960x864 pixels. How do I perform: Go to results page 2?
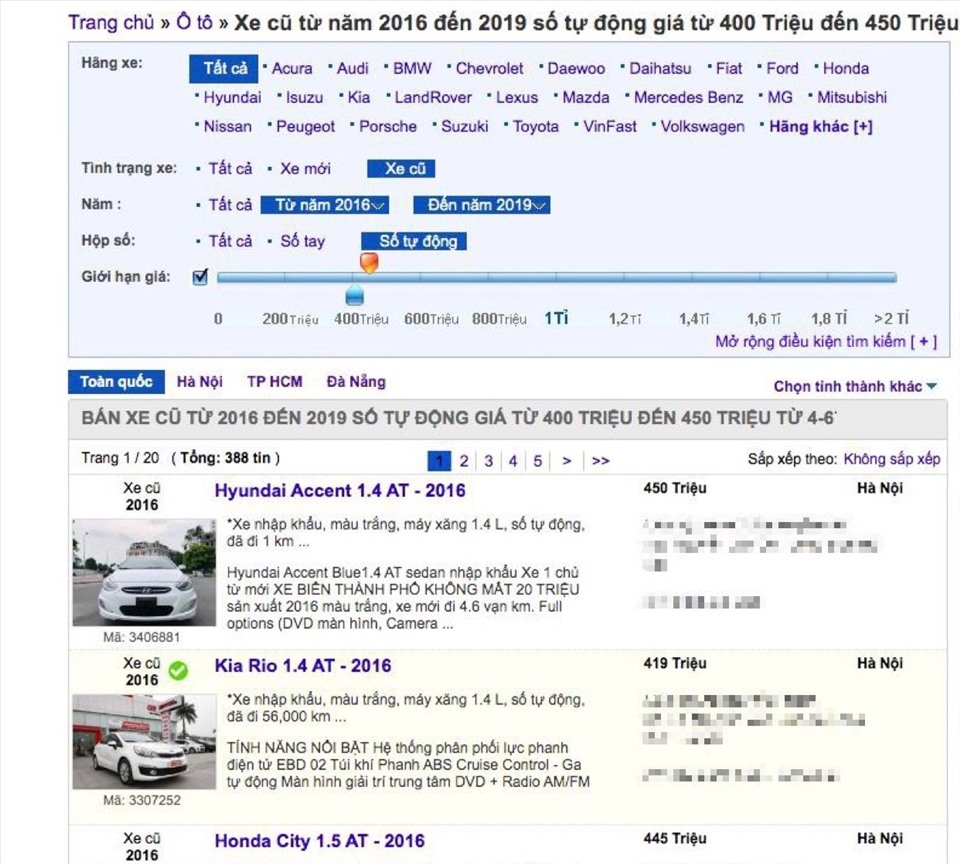click(x=464, y=460)
